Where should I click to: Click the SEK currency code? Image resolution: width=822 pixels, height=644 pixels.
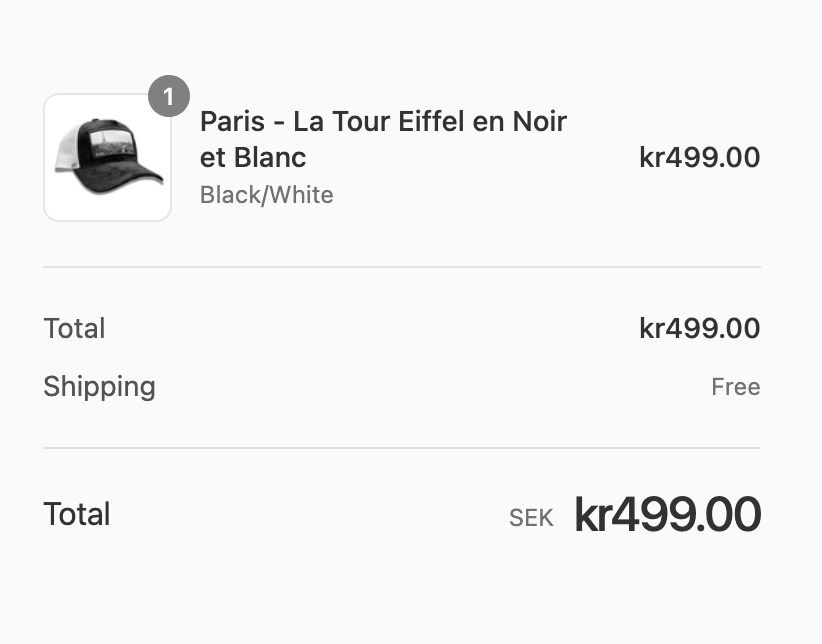point(531,518)
